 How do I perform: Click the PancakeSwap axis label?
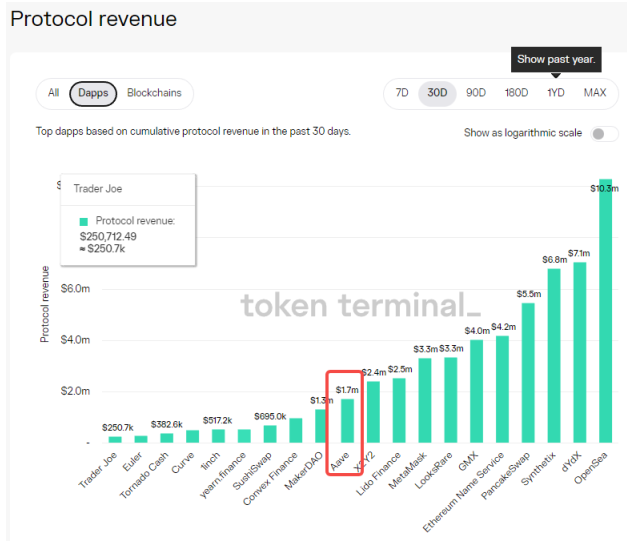tap(505, 475)
